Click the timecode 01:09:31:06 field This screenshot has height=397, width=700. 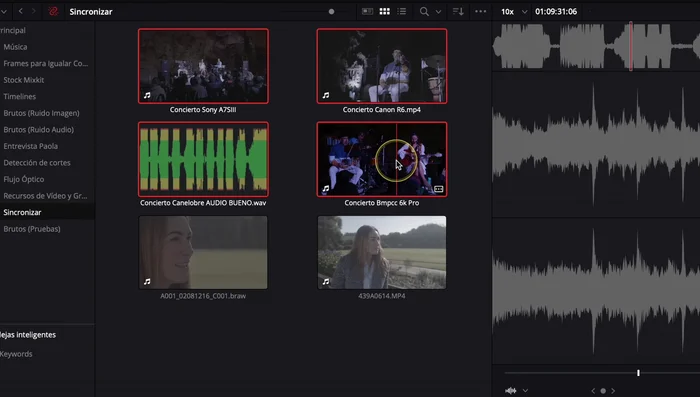556,12
